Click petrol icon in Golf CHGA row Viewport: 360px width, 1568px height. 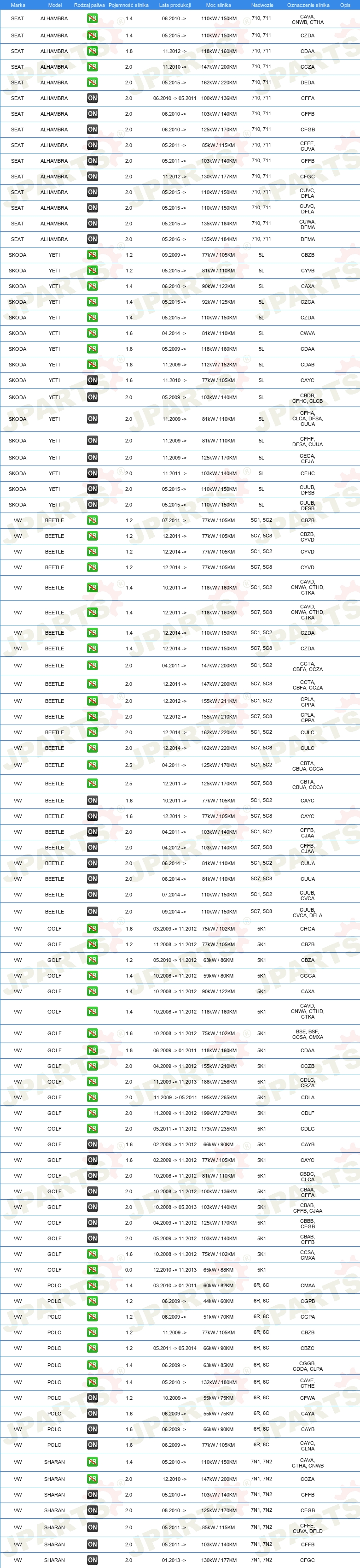click(x=92, y=929)
